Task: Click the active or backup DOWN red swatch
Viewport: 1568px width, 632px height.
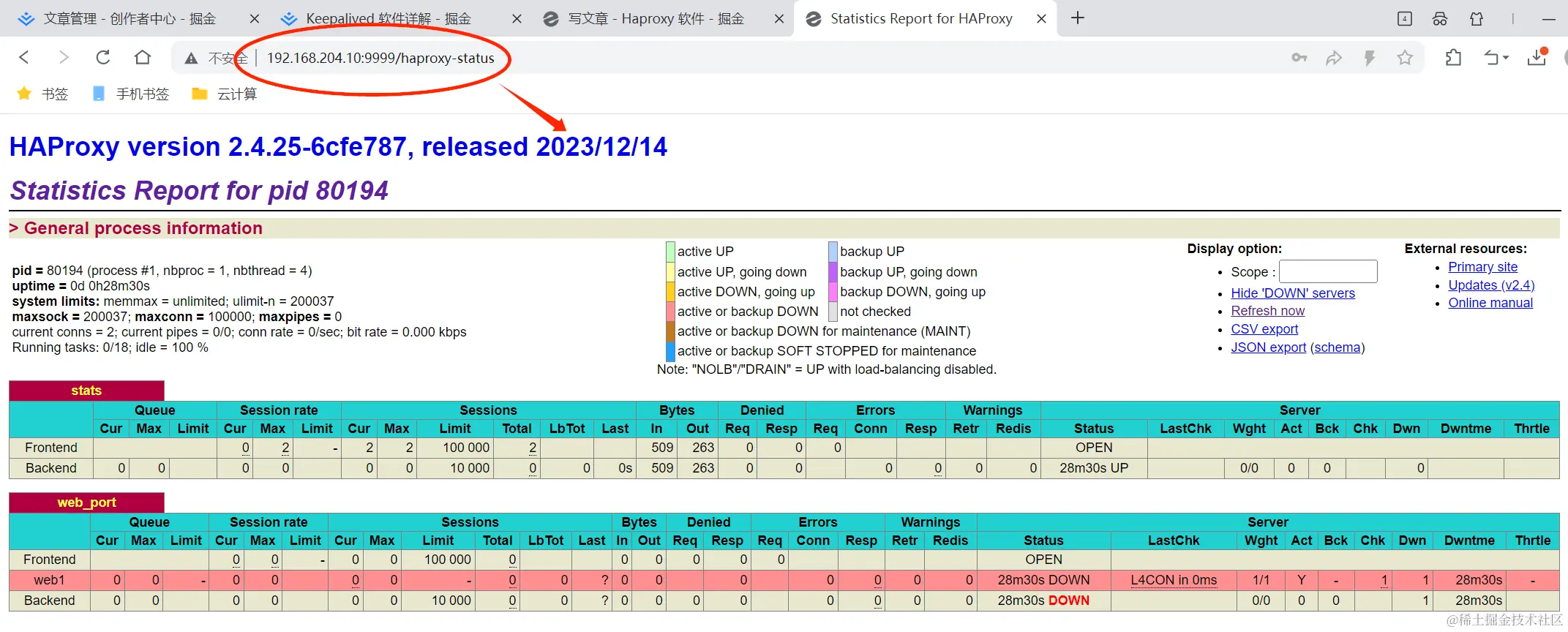Action: click(x=670, y=312)
